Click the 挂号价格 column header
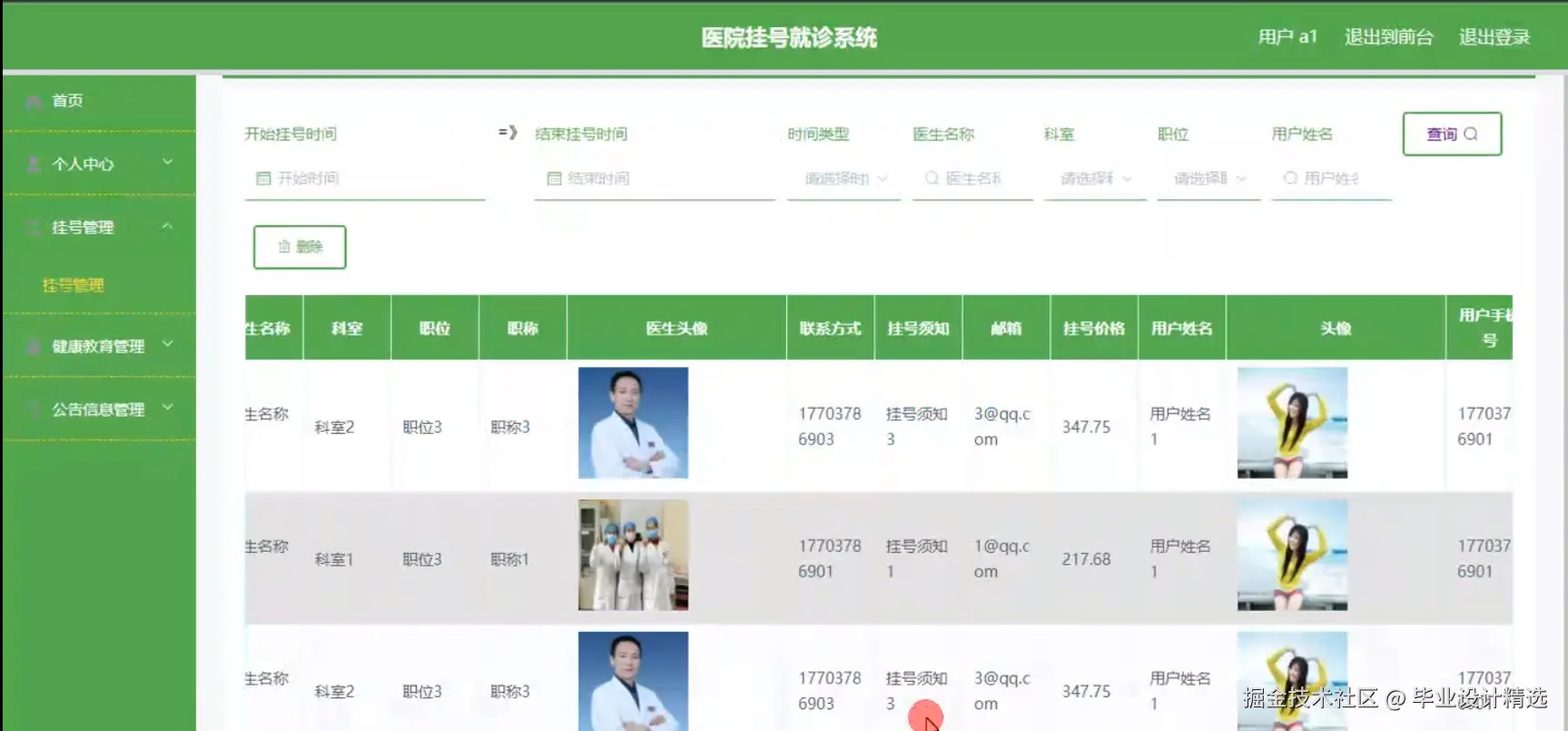The height and width of the screenshot is (731, 1568). pyautogui.click(x=1094, y=329)
